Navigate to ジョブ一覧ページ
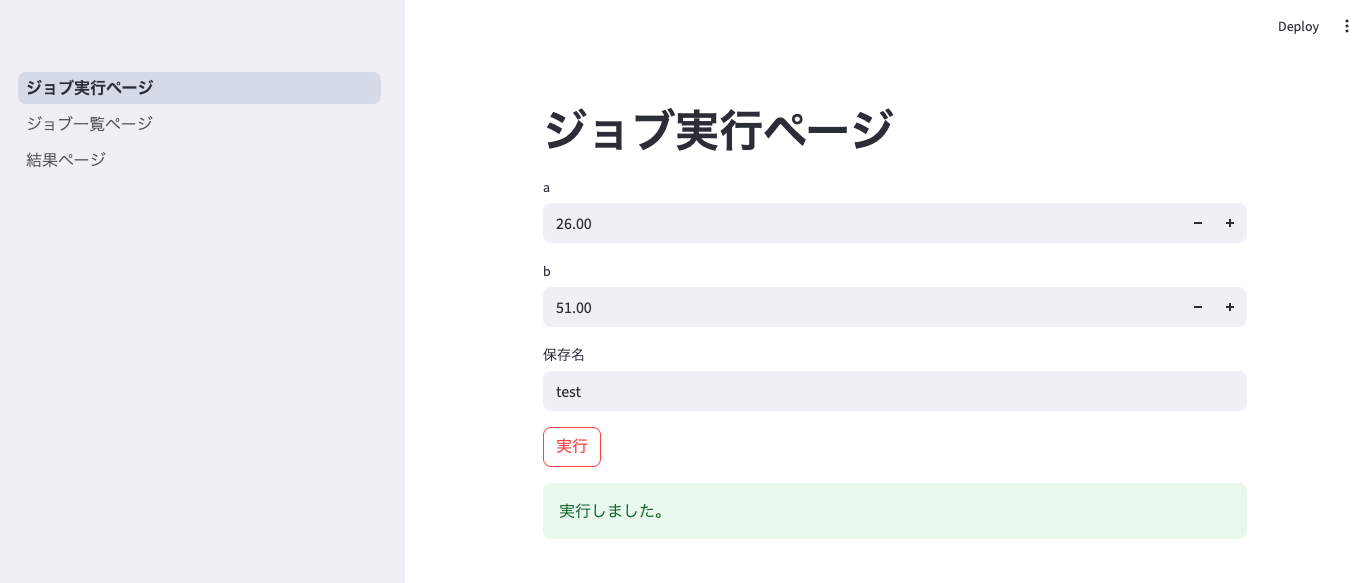This screenshot has height=583, width=1372. pos(89,123)
